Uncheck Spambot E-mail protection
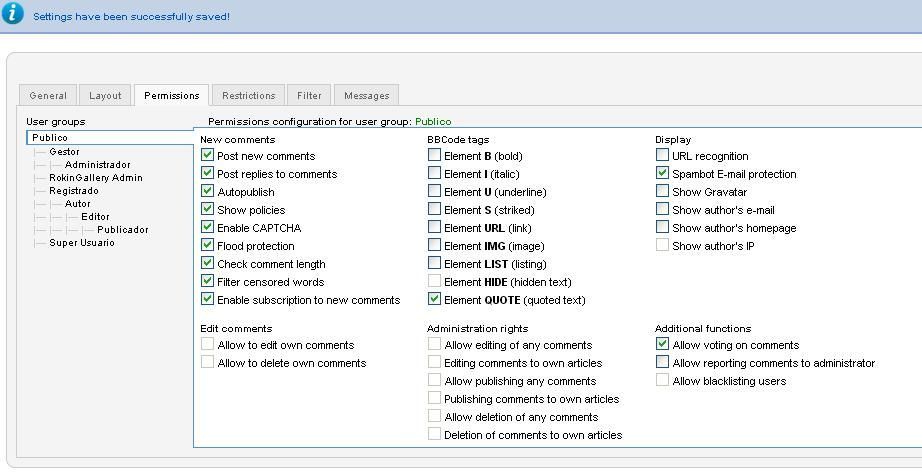Image resolution: width=922 pixels, height=472 pixels. tap(662, 173)
